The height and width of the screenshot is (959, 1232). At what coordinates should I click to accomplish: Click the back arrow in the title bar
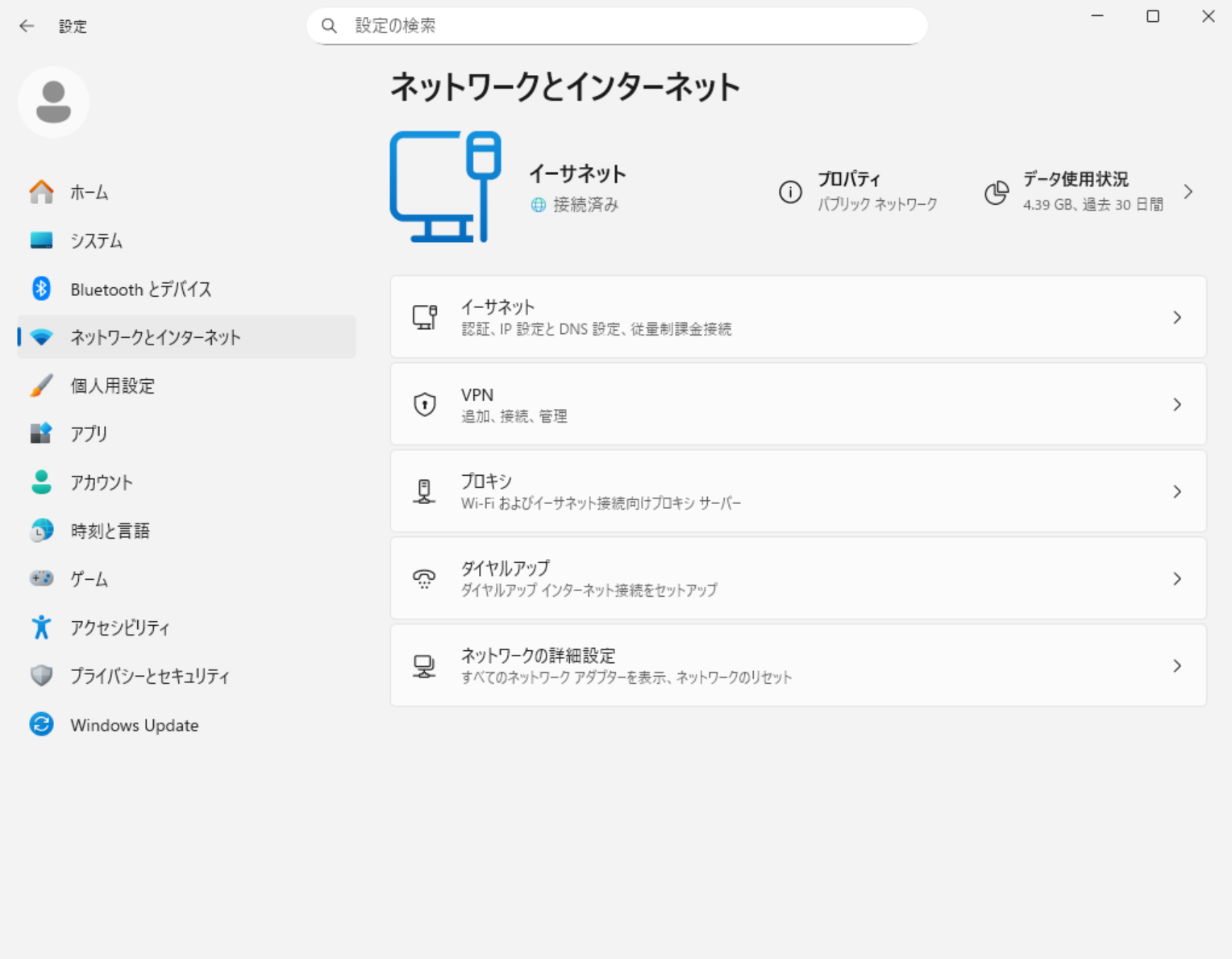point(27,26)
